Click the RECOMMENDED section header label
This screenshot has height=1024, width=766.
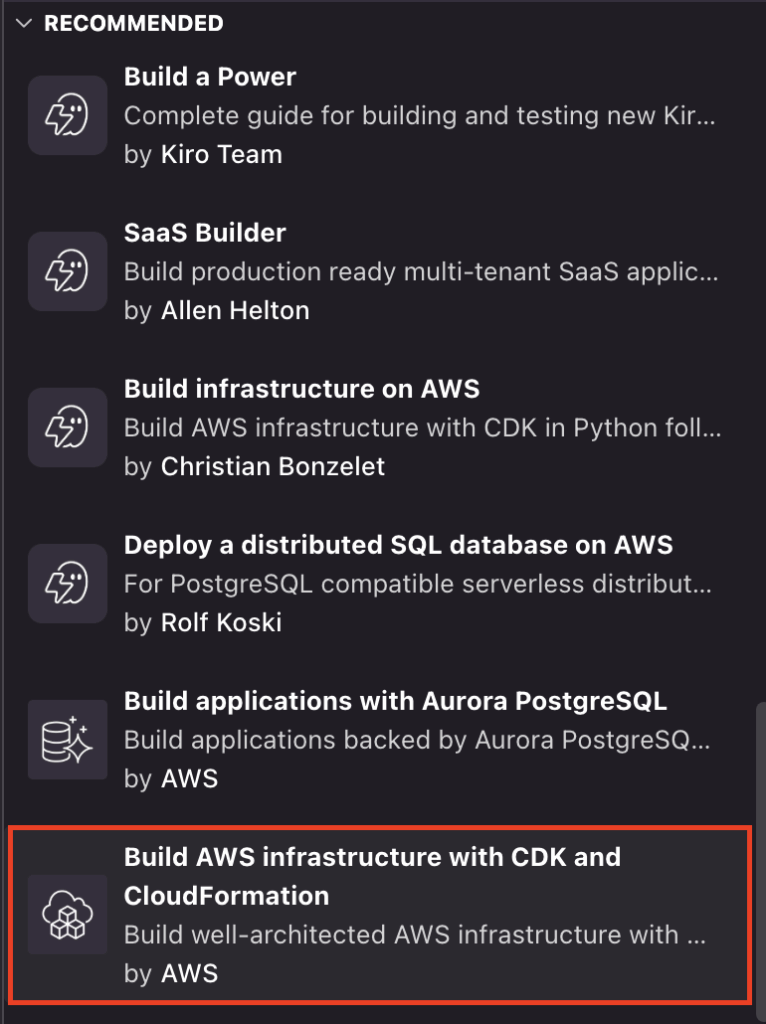click(133, 23)
